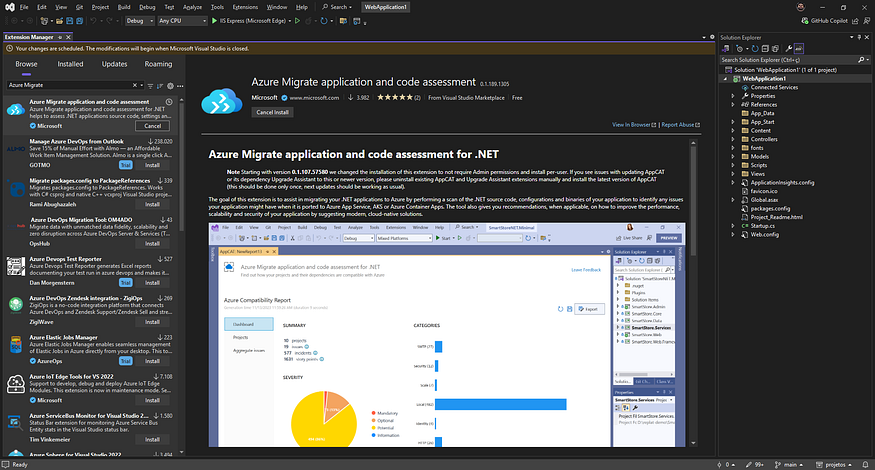Click Solution Explorer pending changes filter icon
Screen dimensions: 875x470
pos(739,49)
